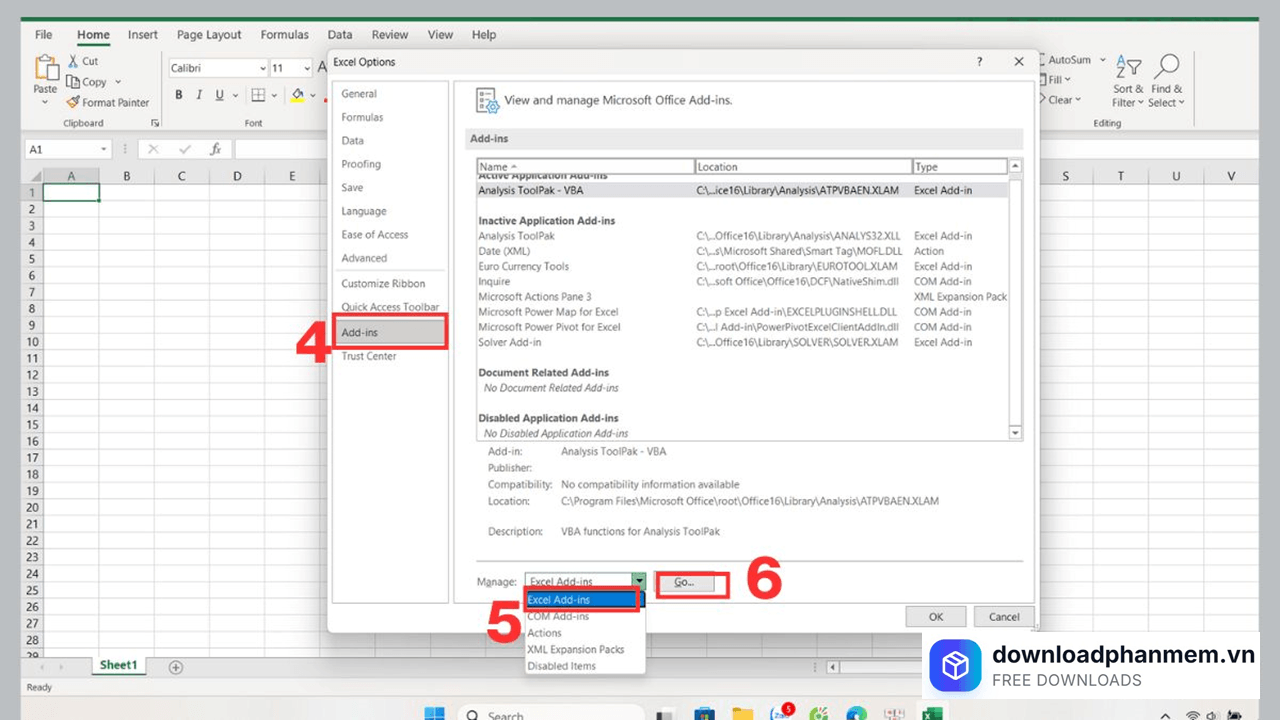Open the Borders dropdown arrow
Viewport: 1280px width, 720px height.
pos(274,95)
